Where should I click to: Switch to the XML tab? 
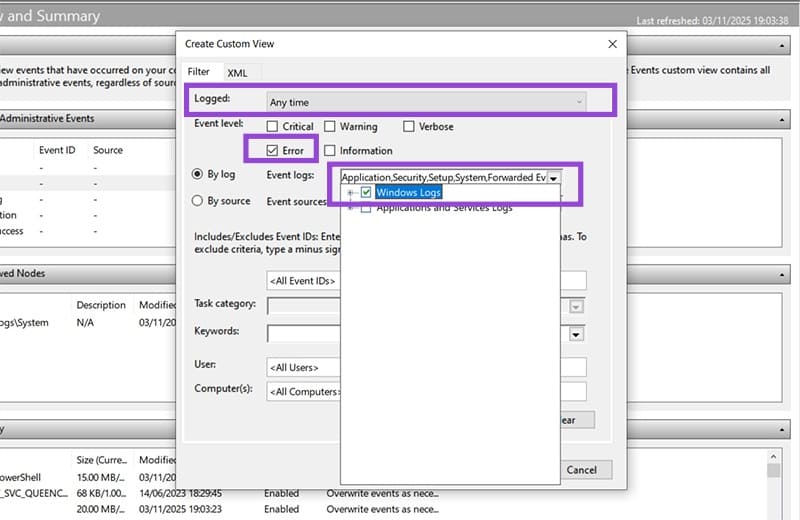click(237, 72)
